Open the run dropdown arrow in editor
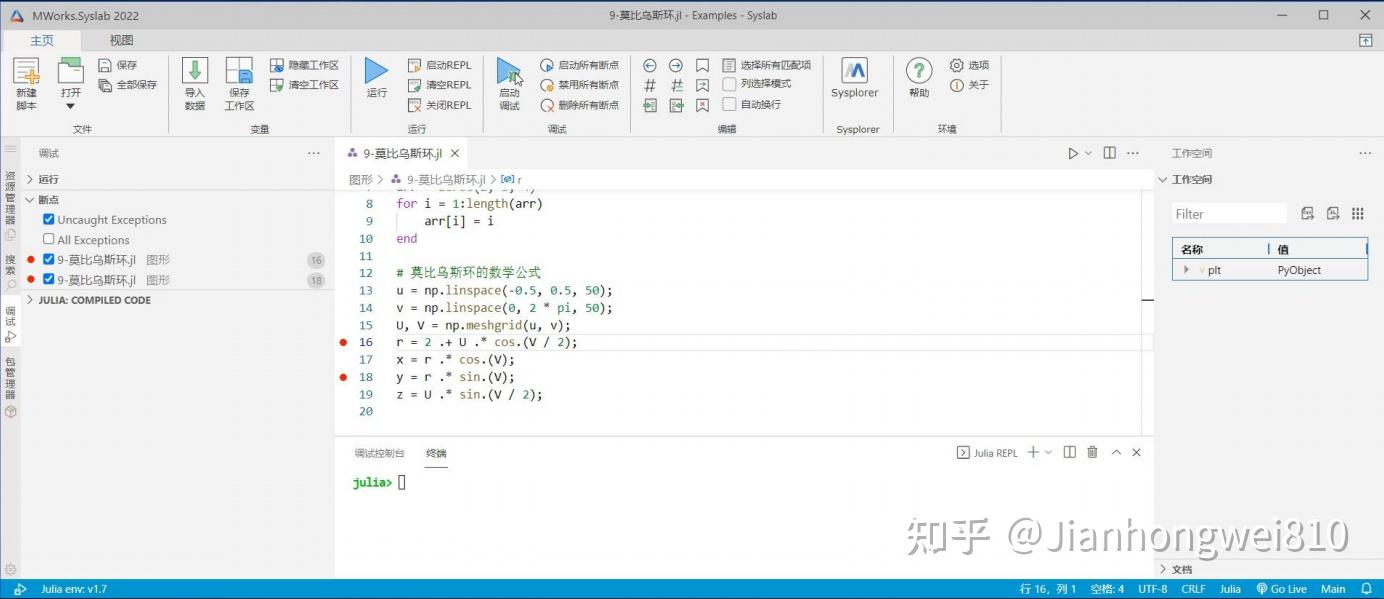1384x599 pixels. 1088,153
